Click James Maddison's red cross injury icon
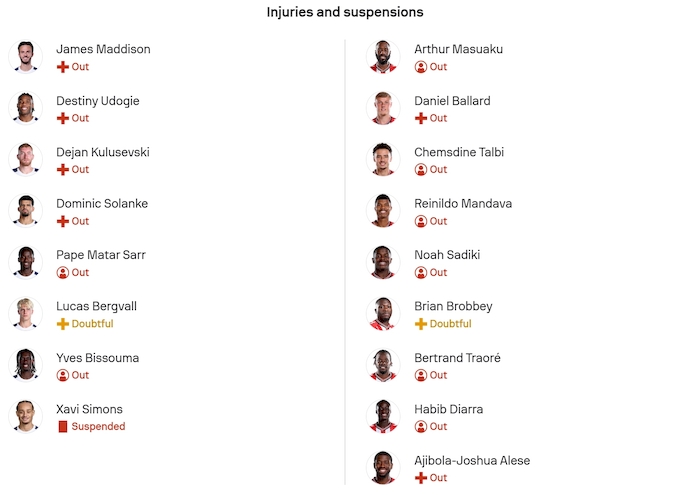Screen dimensions: 690x495 [62, 67]
